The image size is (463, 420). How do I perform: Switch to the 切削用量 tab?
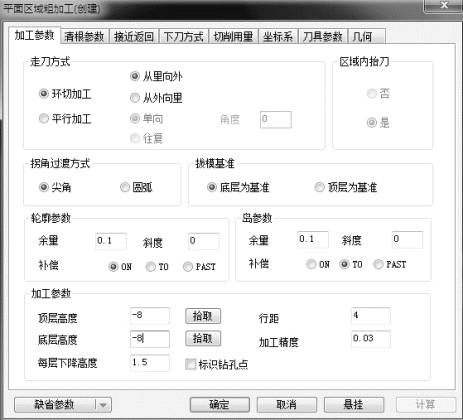tap(233, 36)
